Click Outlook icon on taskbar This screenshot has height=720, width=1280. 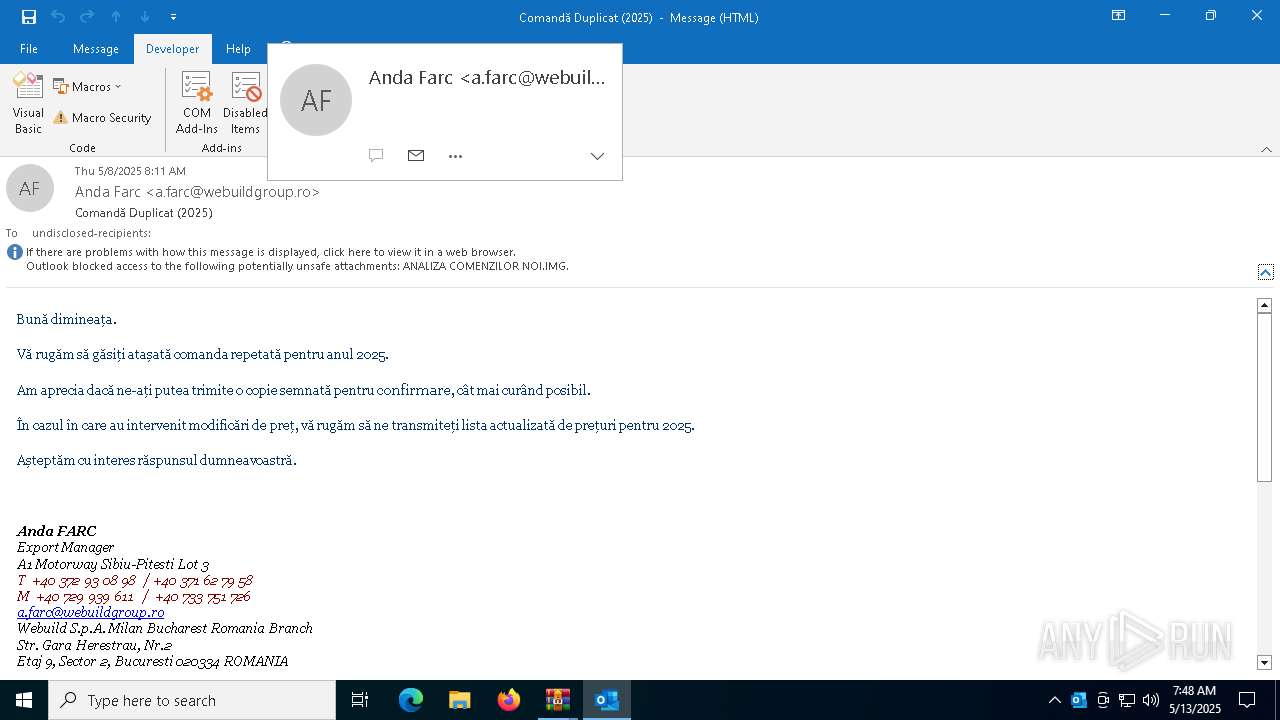(607, 700)
